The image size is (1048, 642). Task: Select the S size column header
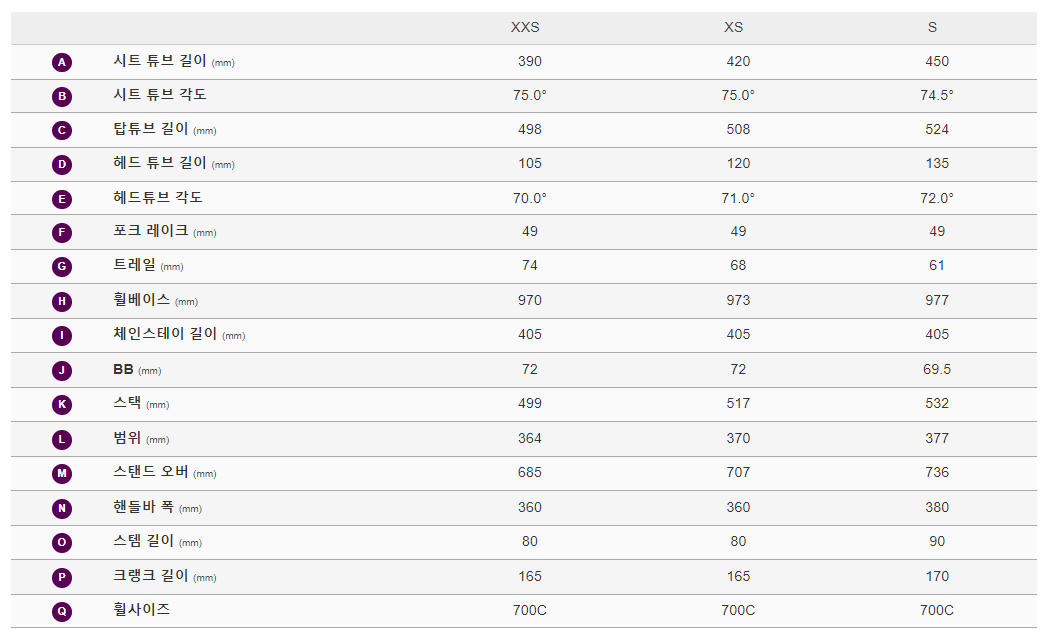point(932,27)
